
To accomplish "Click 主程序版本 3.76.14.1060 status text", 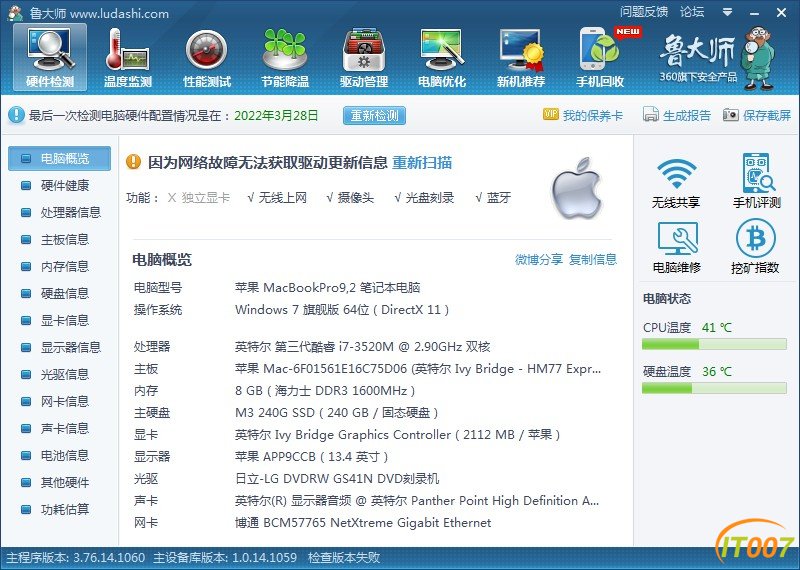I will click(x=76, y=557).
